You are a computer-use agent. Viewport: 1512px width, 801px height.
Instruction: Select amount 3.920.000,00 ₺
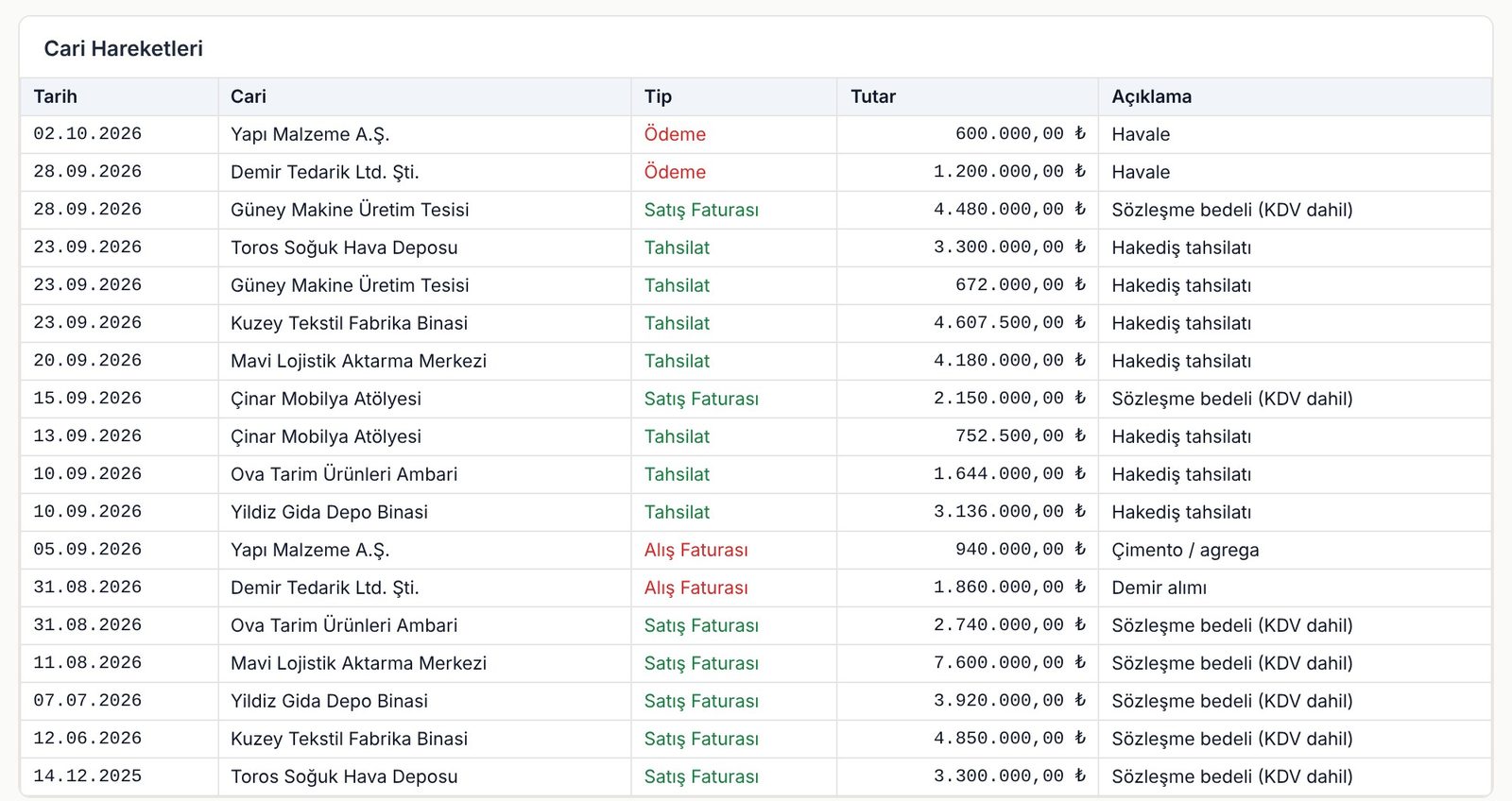pos(1010,701)
